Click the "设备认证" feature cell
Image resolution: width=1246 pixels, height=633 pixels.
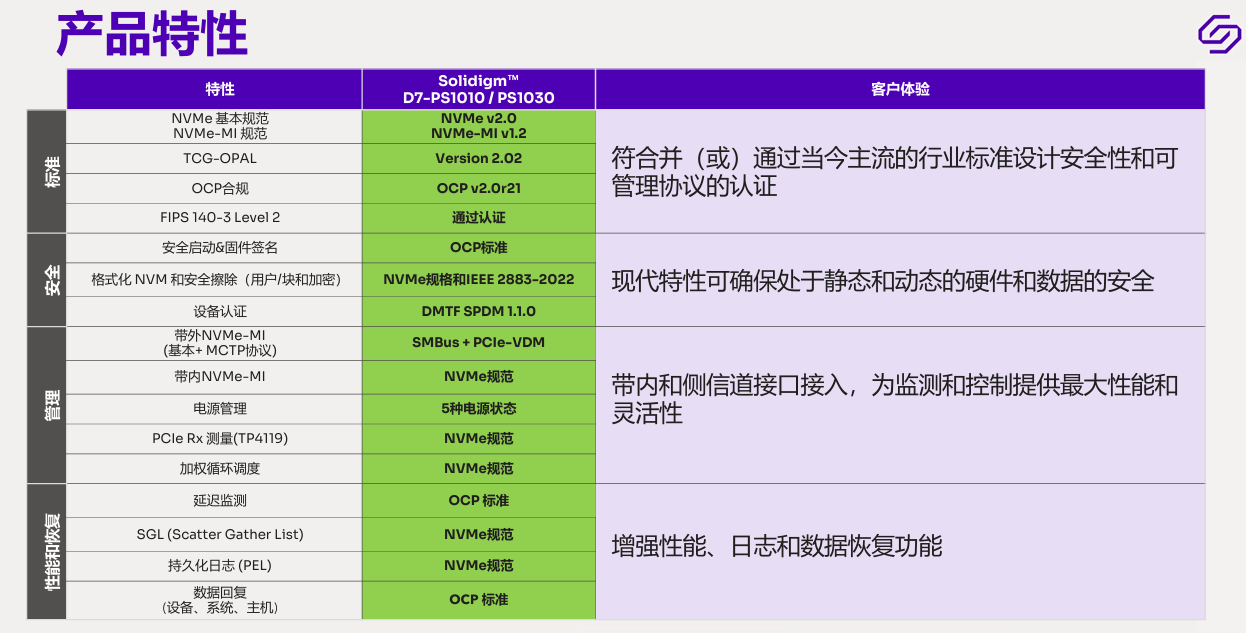tap(214, 312)
